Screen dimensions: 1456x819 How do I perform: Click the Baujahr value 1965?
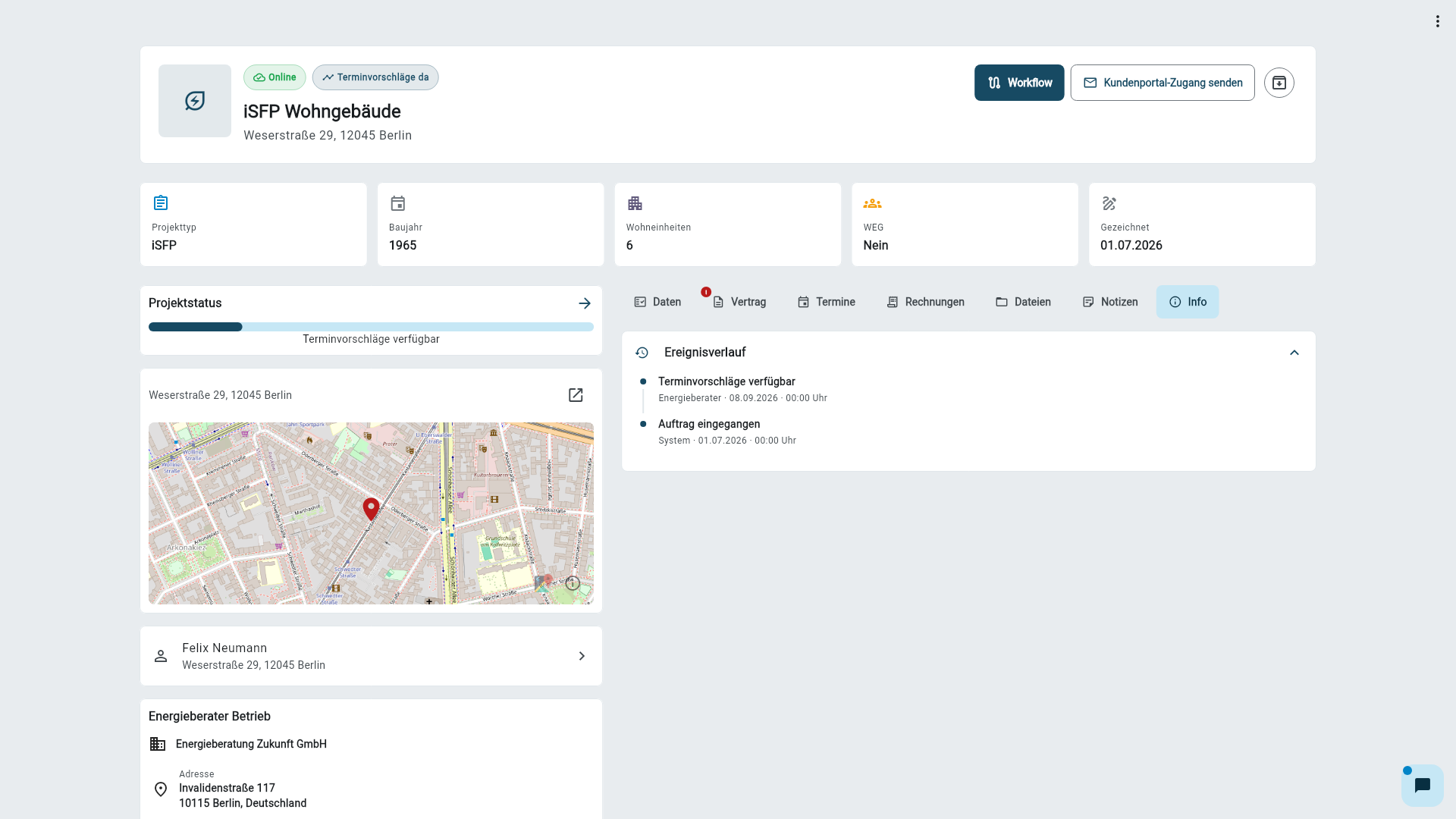(403, 246)
